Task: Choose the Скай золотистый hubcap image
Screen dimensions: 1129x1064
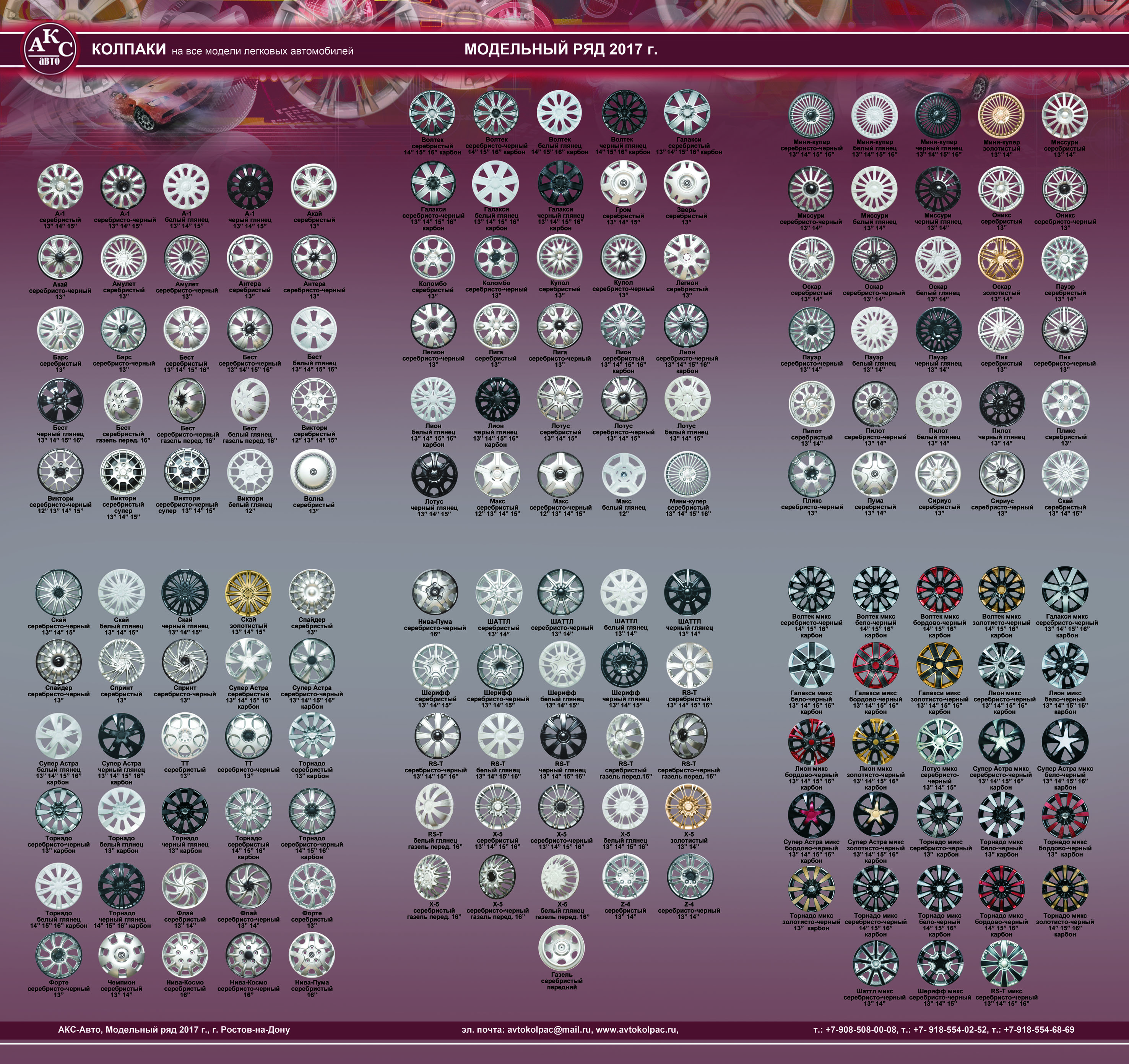Action: tap(248, 592)
